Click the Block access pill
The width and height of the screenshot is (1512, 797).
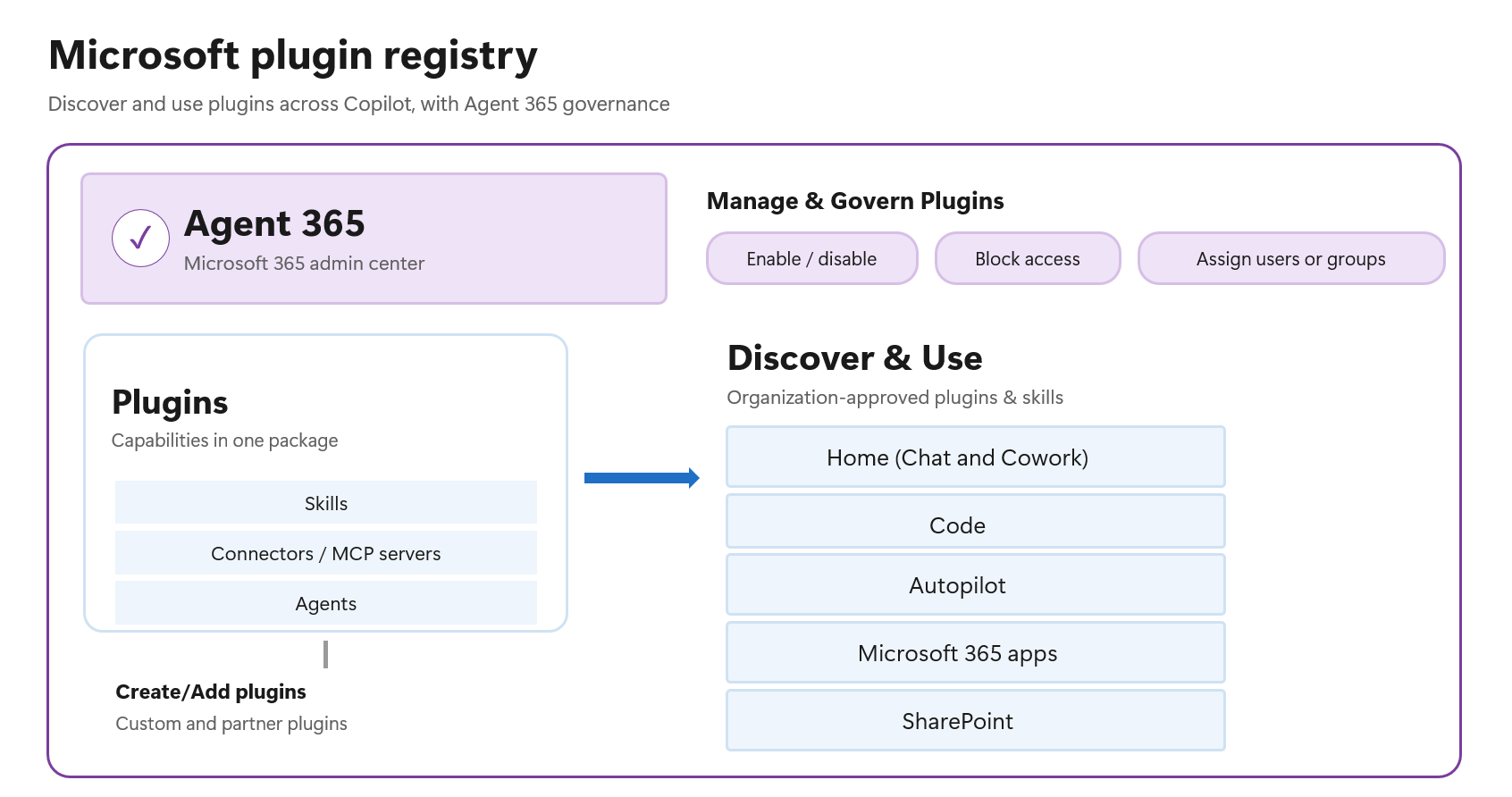1028,259
